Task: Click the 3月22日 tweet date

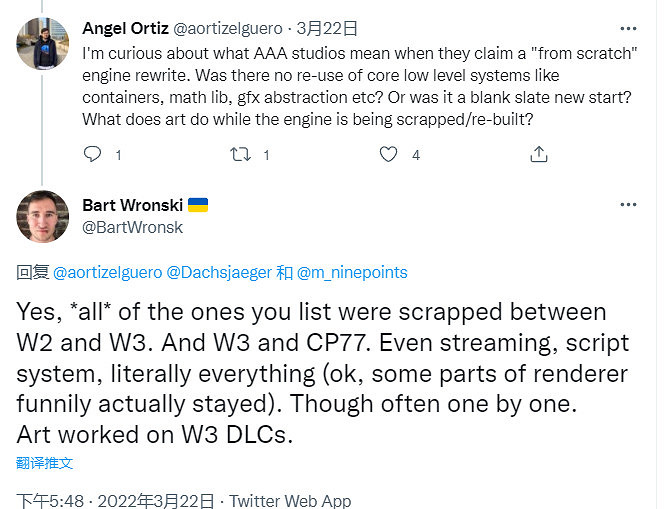Action: pyautogui.click(x=335, y=28)
